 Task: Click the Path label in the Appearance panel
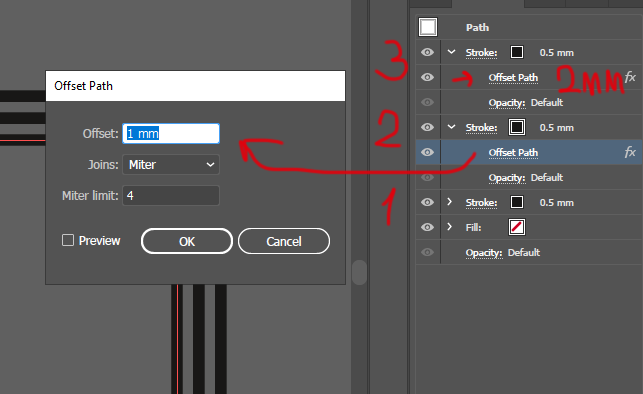coord(477,27)
